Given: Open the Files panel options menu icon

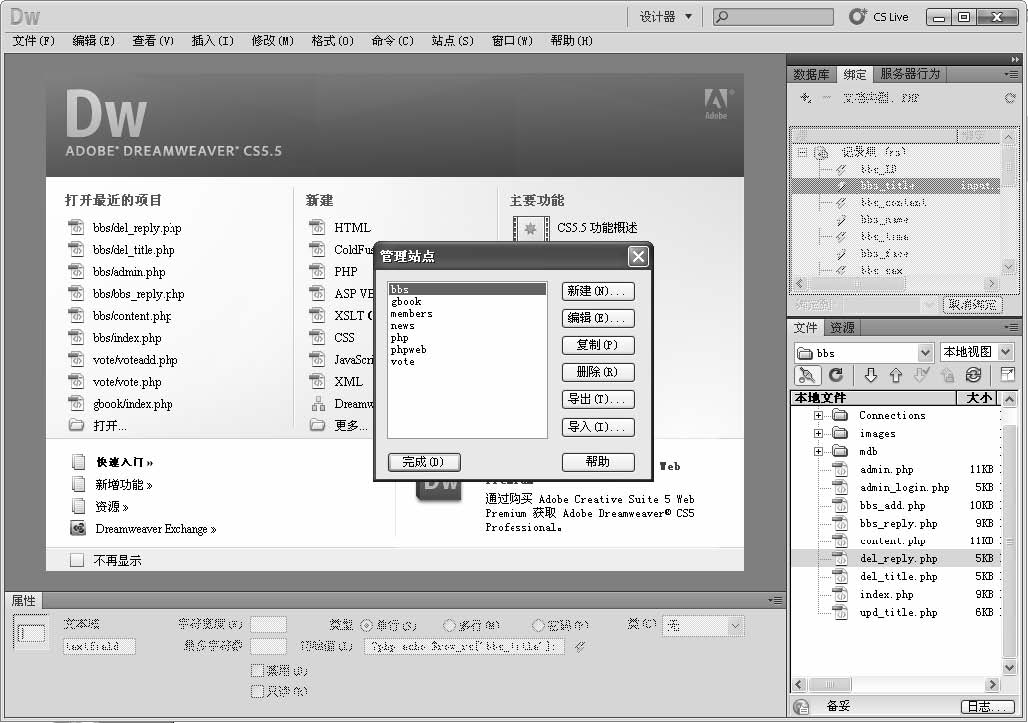Looking at the screenshot, I should [x=1010, y=327].
